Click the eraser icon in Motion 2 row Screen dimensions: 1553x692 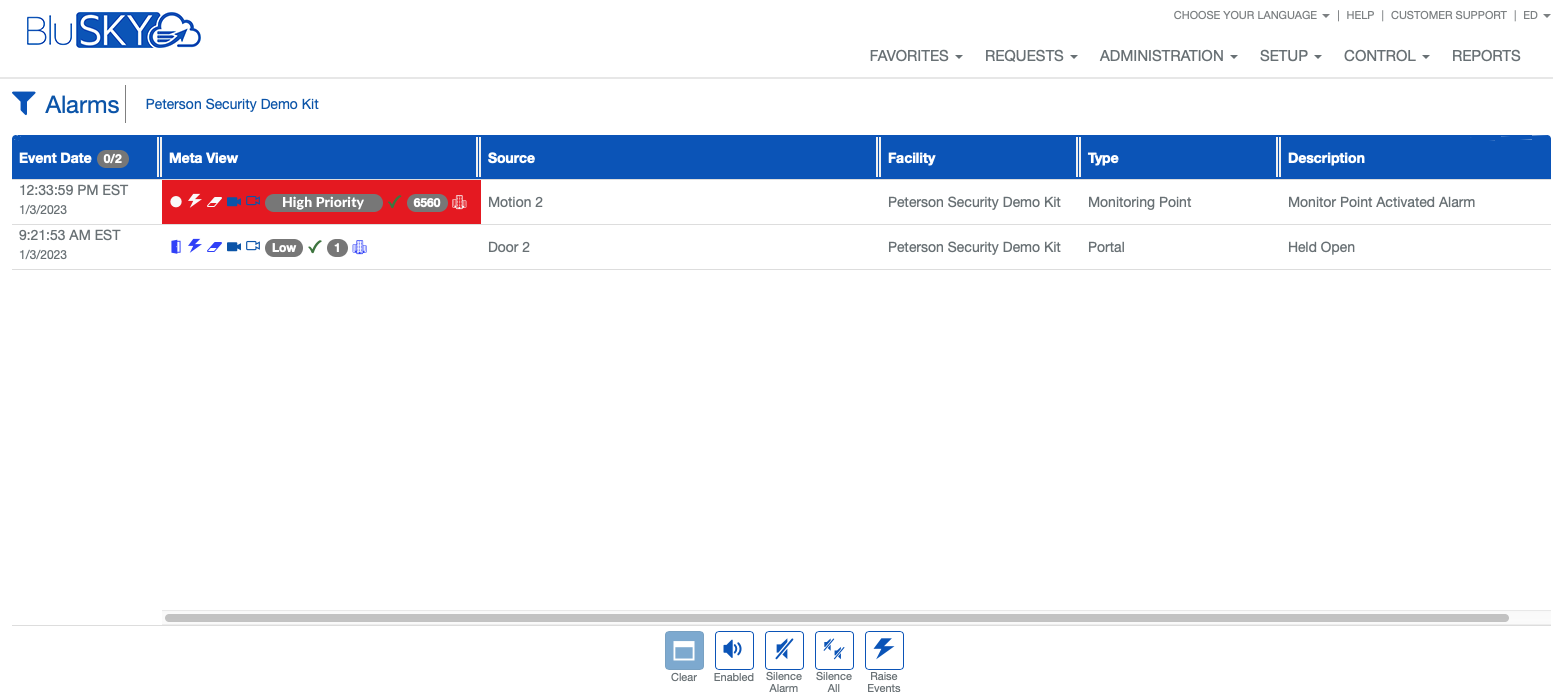[214, 202]
